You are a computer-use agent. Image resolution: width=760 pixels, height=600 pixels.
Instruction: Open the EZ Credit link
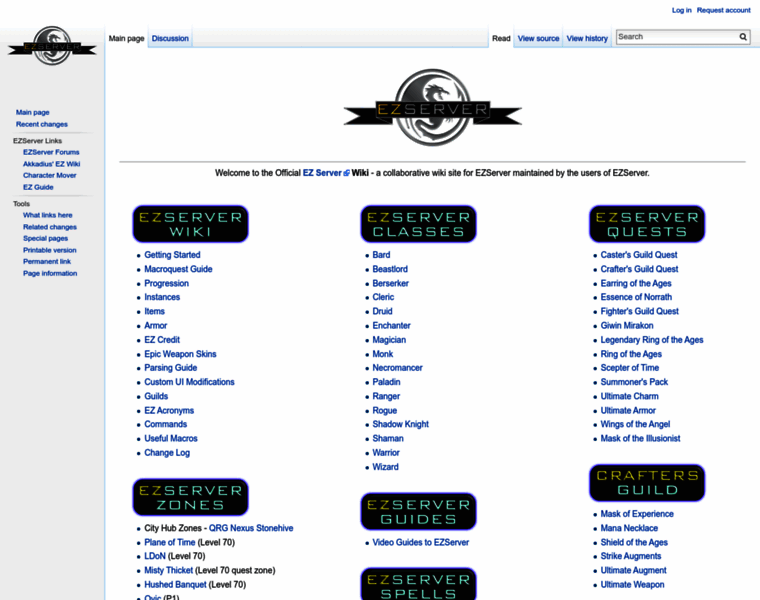pos(162,340)
